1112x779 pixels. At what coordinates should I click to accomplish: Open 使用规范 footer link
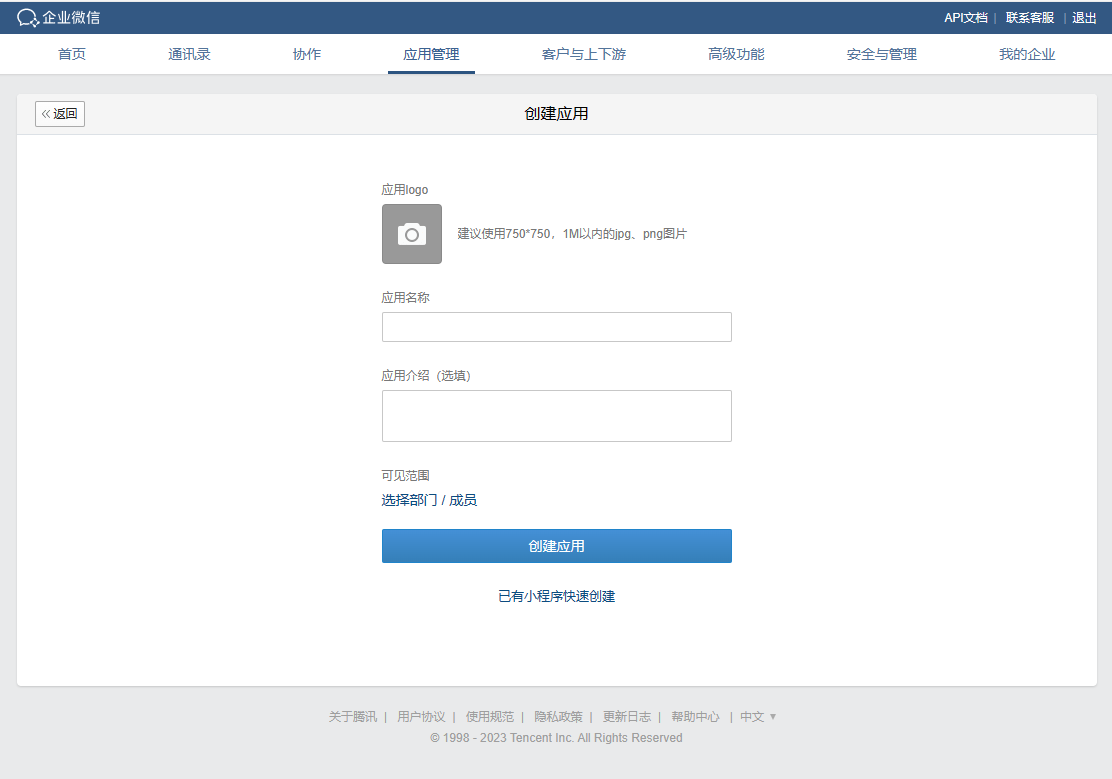490,717
